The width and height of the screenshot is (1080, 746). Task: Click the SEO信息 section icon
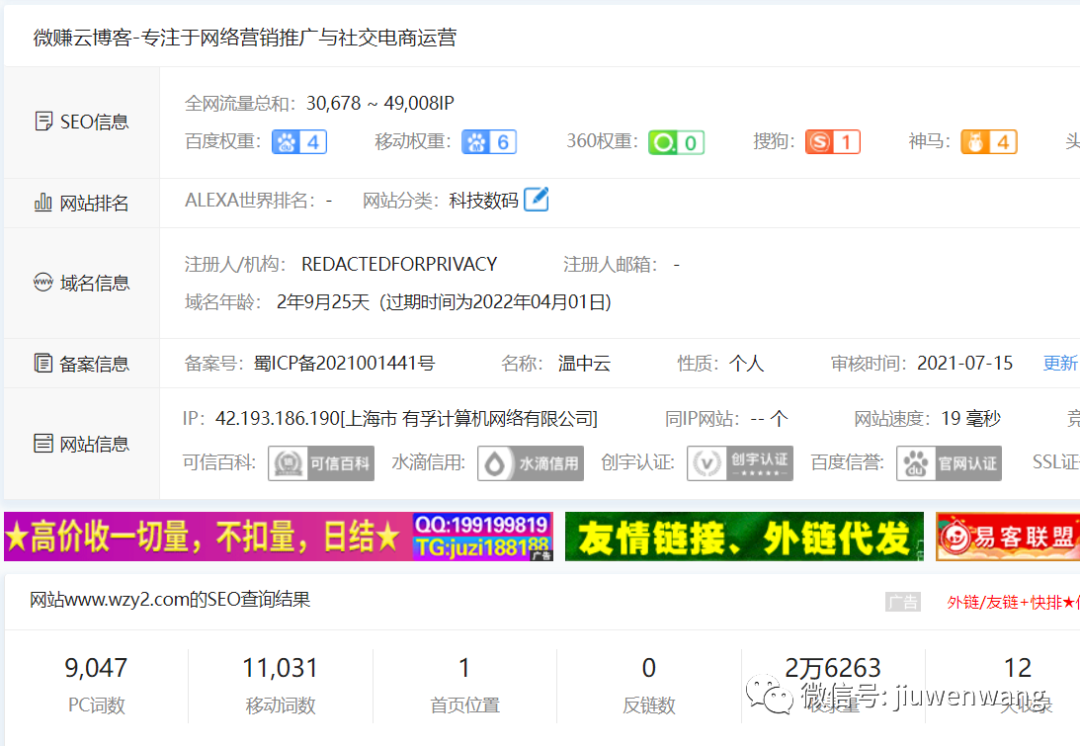43,122
